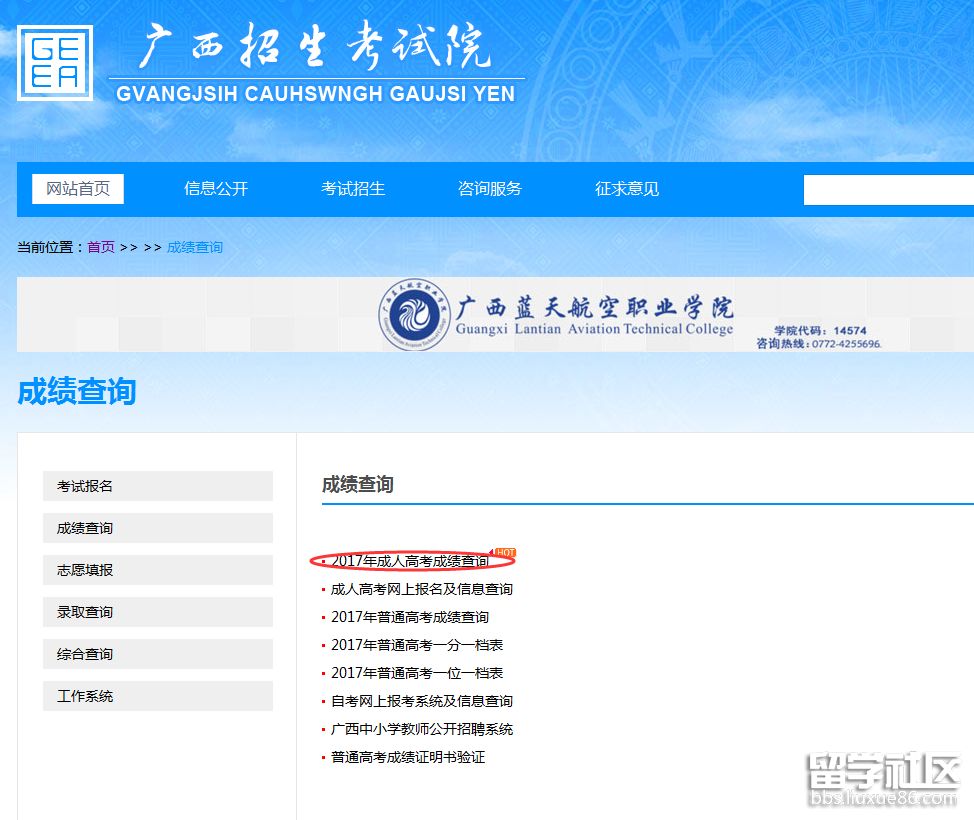This screenshot has width=974, height=820.
Task: Open 2017年普通高考一分一档表 link
Action: tap(417, 645)
